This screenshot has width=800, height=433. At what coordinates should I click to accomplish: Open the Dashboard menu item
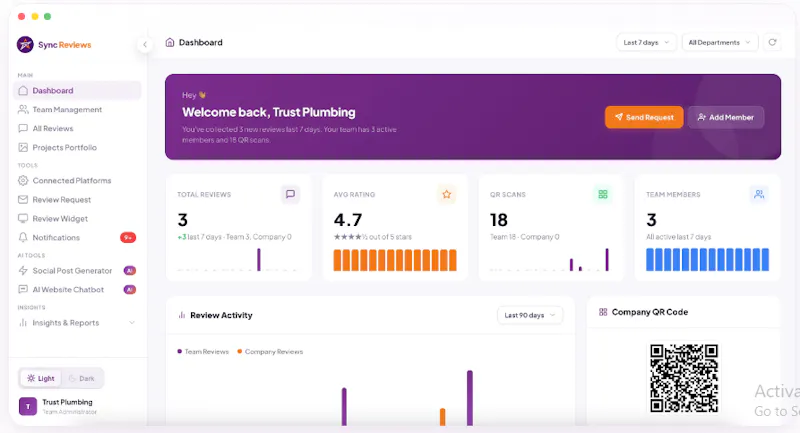tap(77, 90)
